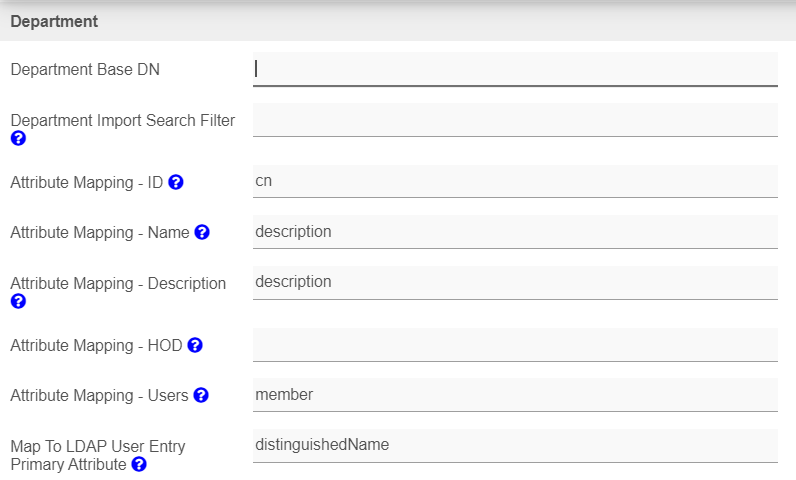
Task: Click the 'Department Base DN' label text
Action: click(x=85, y=69)
